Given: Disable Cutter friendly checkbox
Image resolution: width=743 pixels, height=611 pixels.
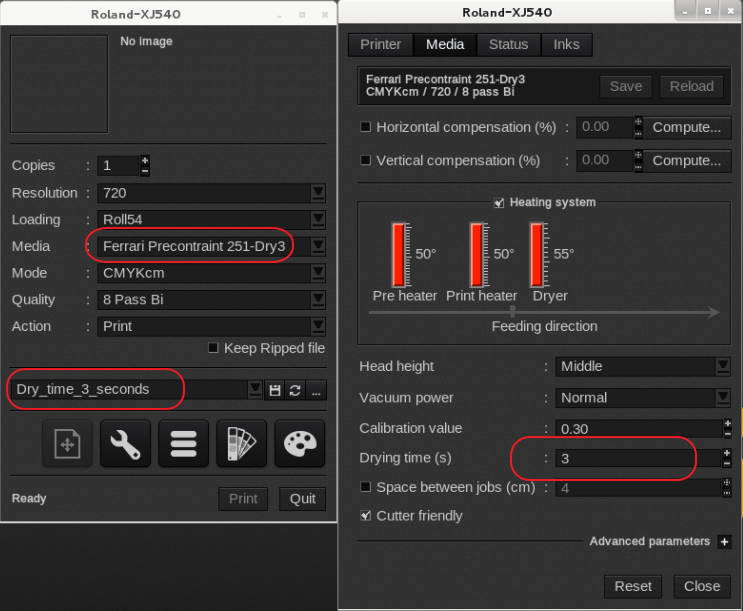Looking at the screenshot, I should [366, 516].
